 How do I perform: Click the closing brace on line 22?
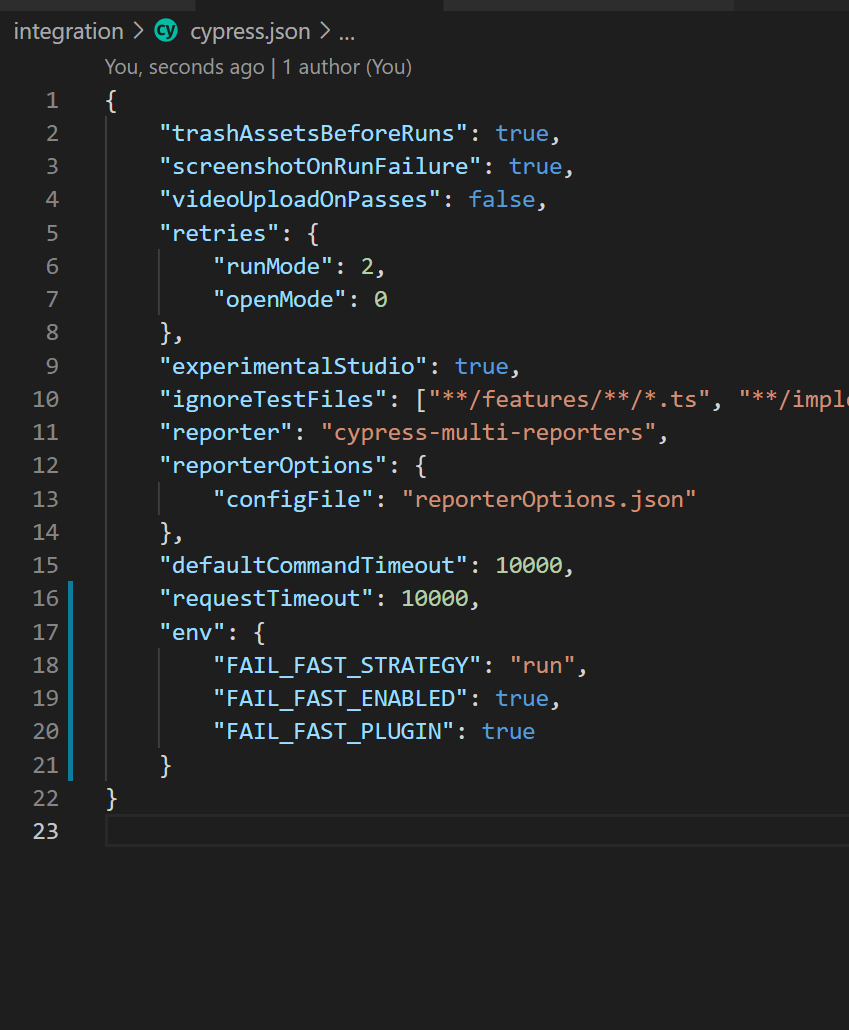[111, 798]
